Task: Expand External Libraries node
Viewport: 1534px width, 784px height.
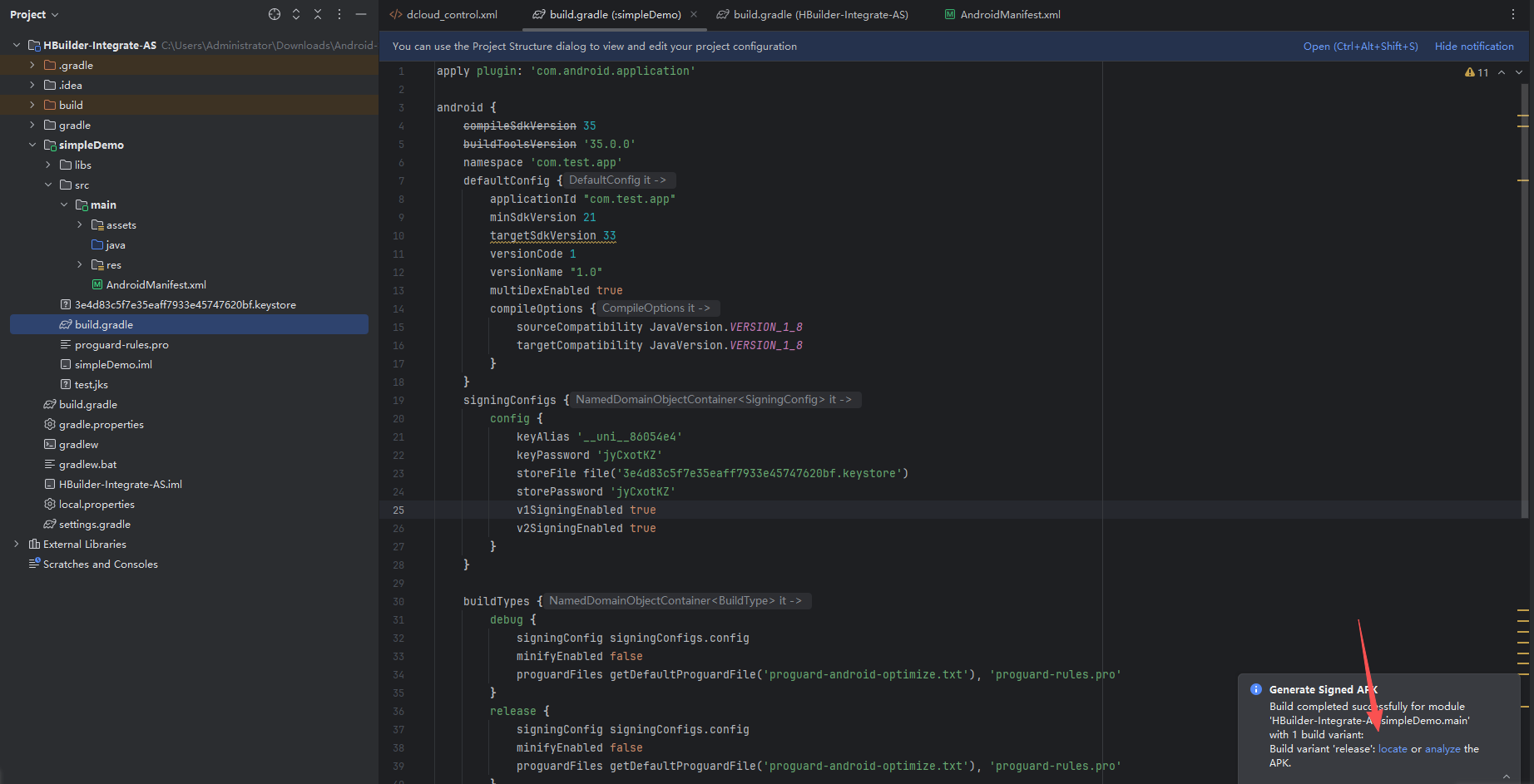Action: (x=17, y=544)
